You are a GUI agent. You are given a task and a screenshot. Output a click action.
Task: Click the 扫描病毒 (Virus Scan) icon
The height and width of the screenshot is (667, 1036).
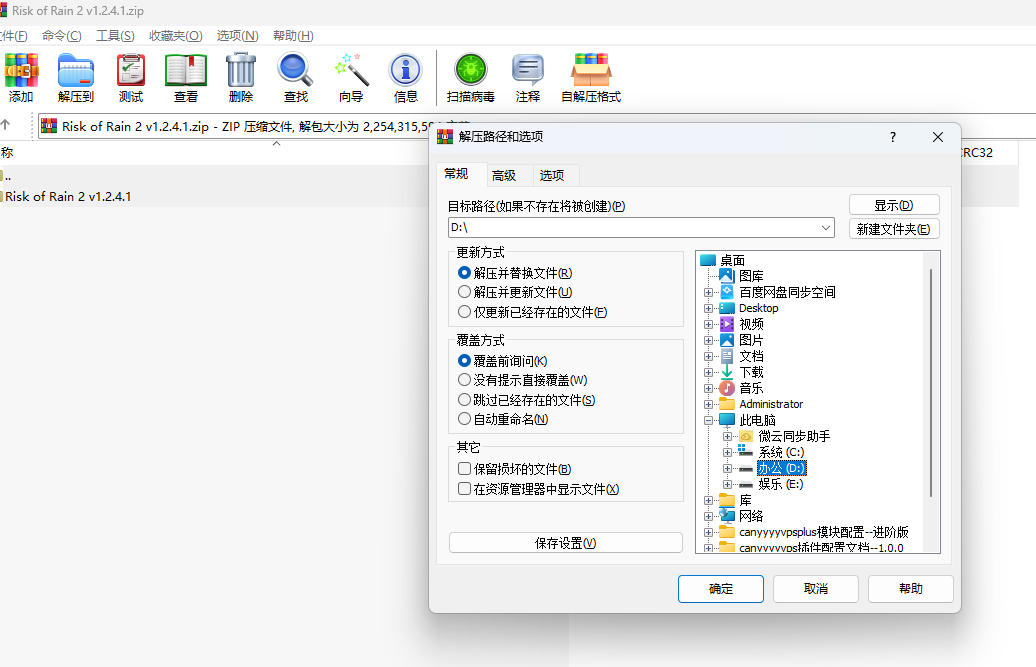[x=470, y=78]
